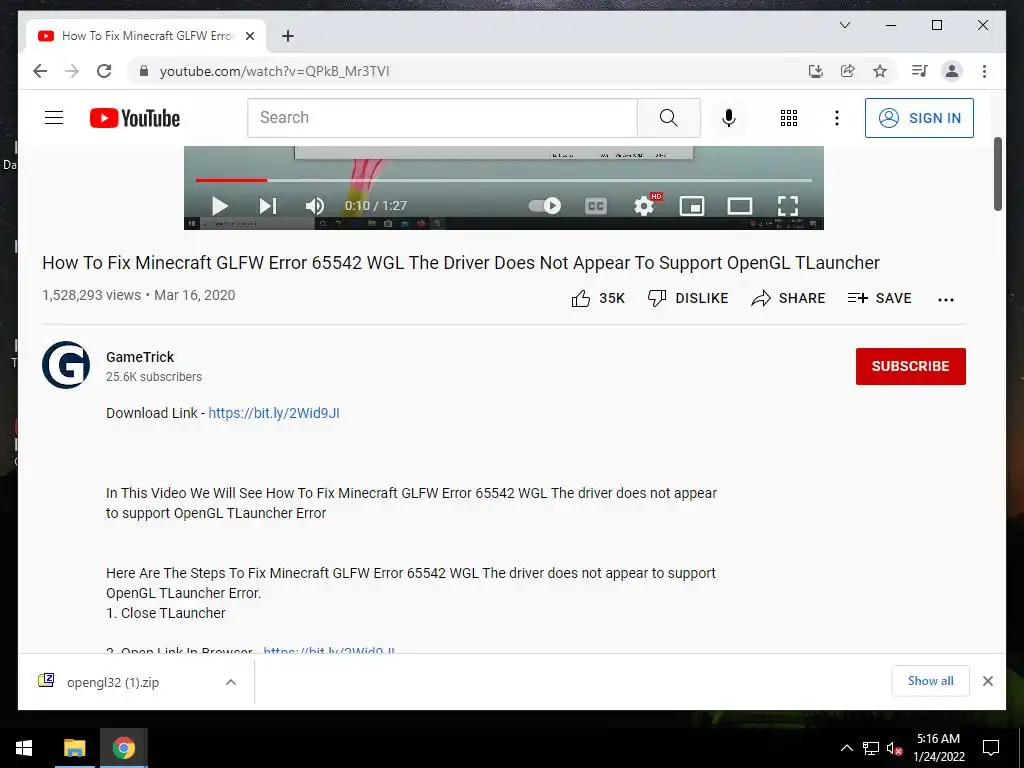The width and height of the screenshot is (1024, 768).
Task: Show all downloads
Action: [x=930, y=681]
